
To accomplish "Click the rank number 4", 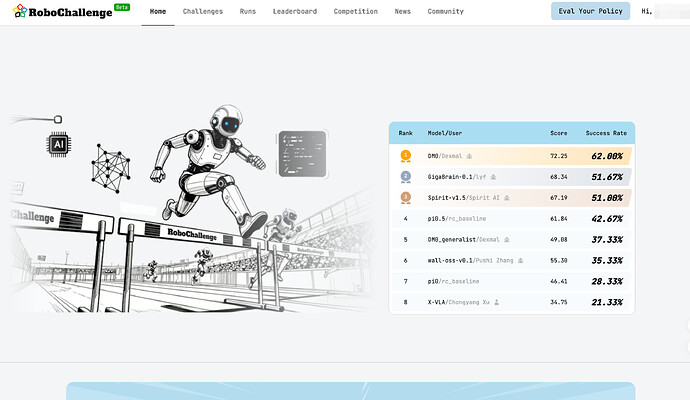I will 406,219.
